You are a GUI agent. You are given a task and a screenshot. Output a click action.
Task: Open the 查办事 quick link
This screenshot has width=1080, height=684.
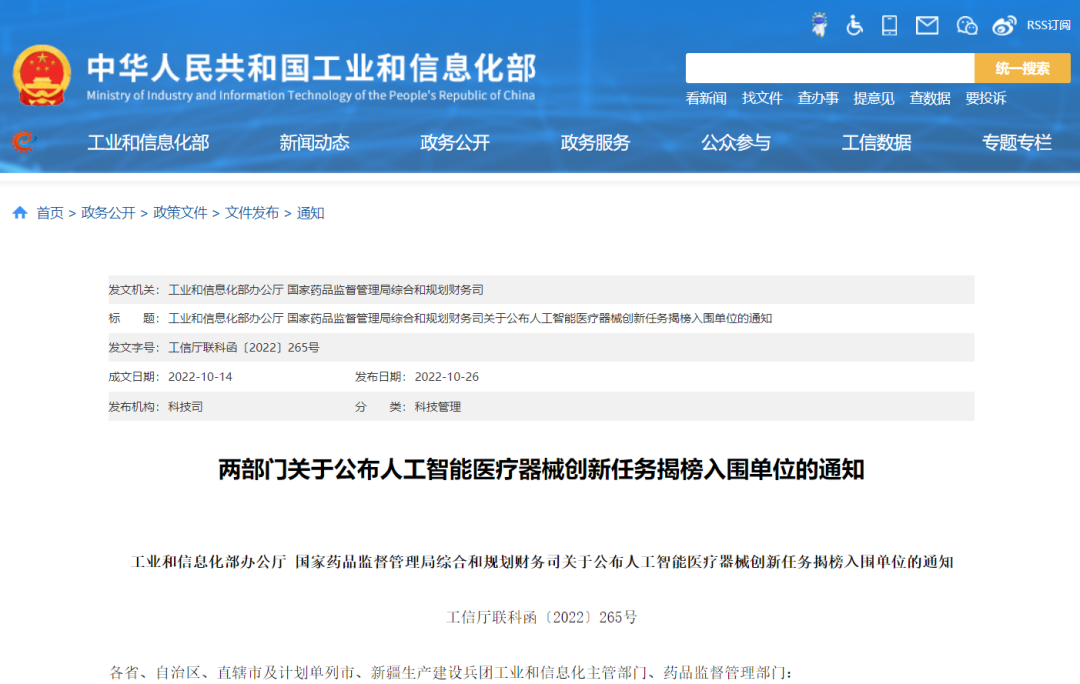(x=818, y=99)
